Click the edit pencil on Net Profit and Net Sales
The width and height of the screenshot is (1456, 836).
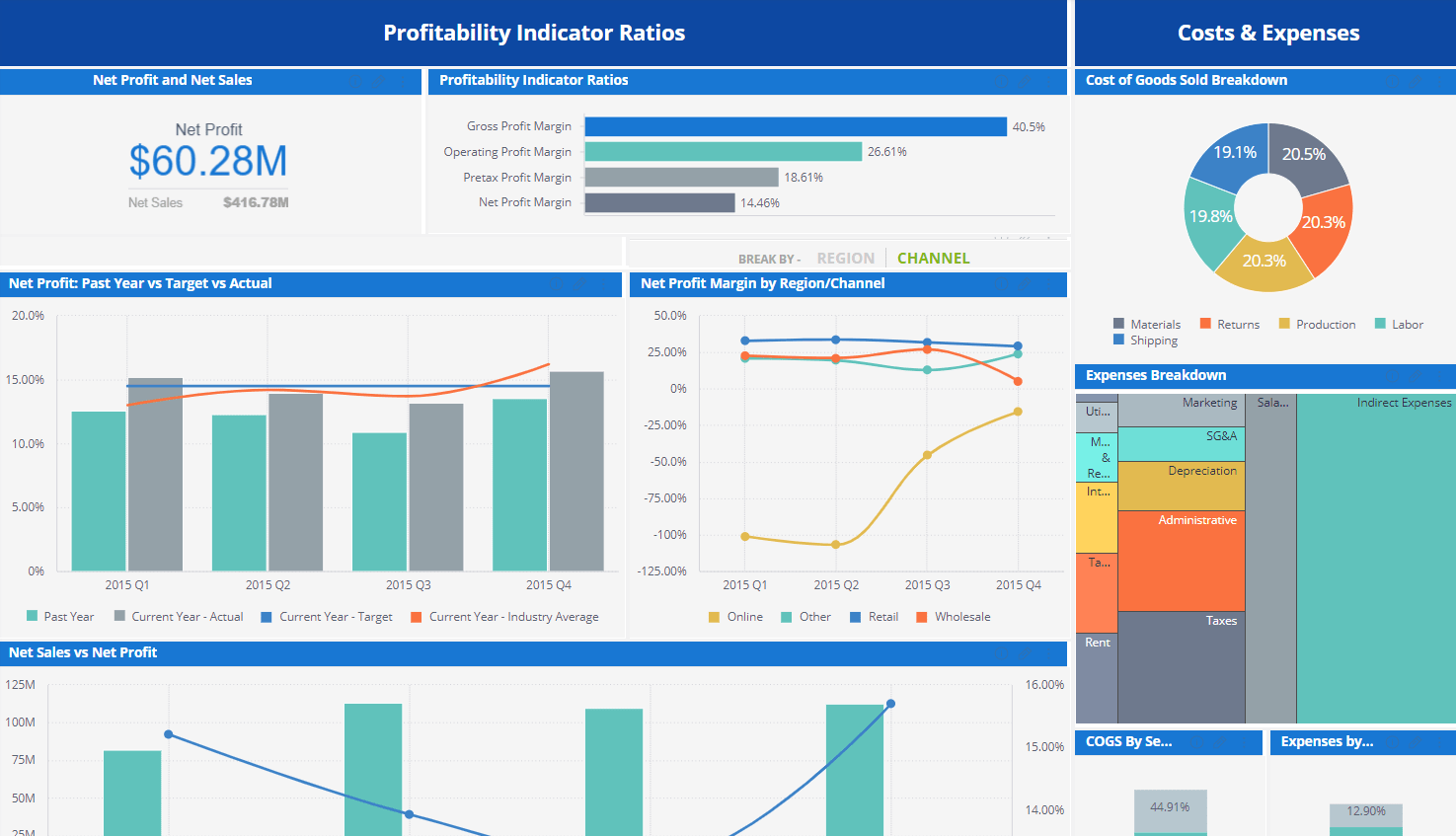pos(378,82)
